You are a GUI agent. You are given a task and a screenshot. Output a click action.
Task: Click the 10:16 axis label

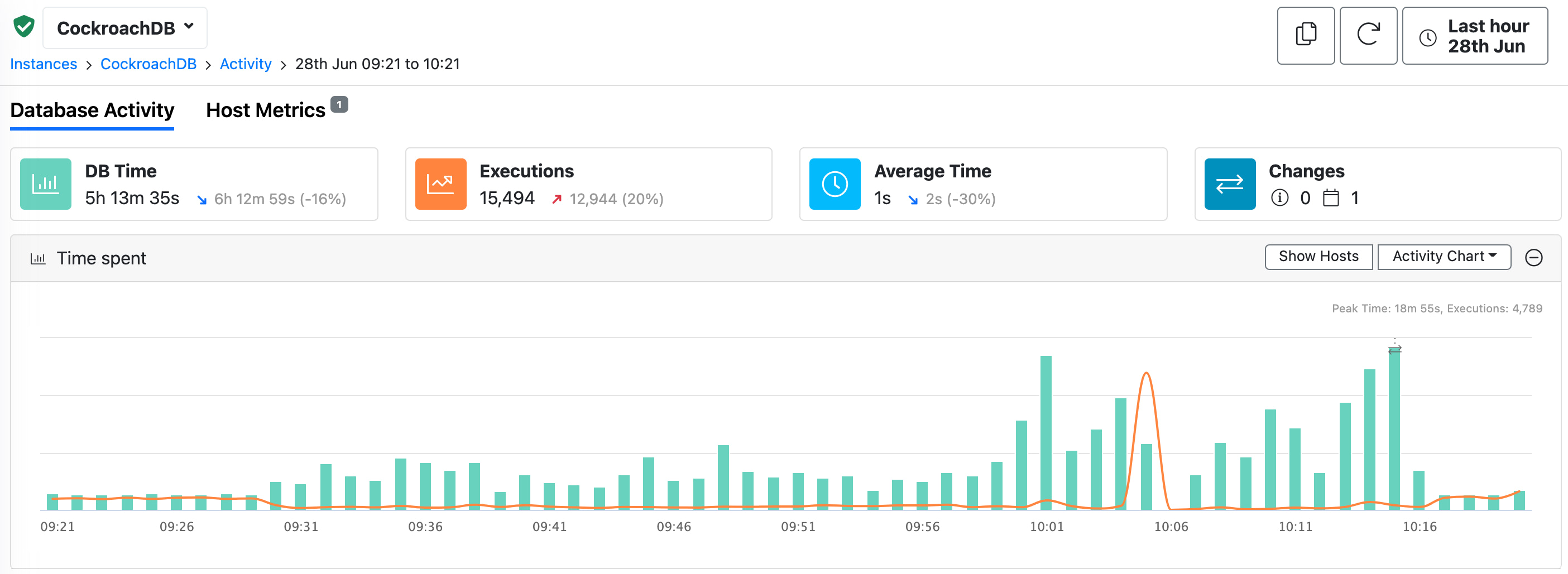tap(1420, 527)
